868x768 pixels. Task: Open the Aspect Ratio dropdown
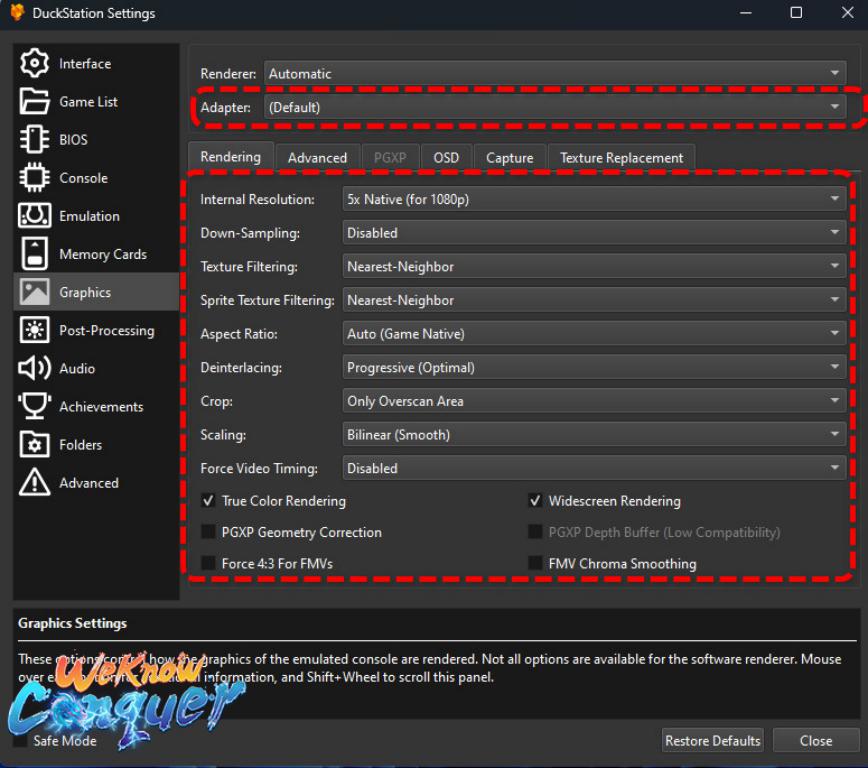594,333
